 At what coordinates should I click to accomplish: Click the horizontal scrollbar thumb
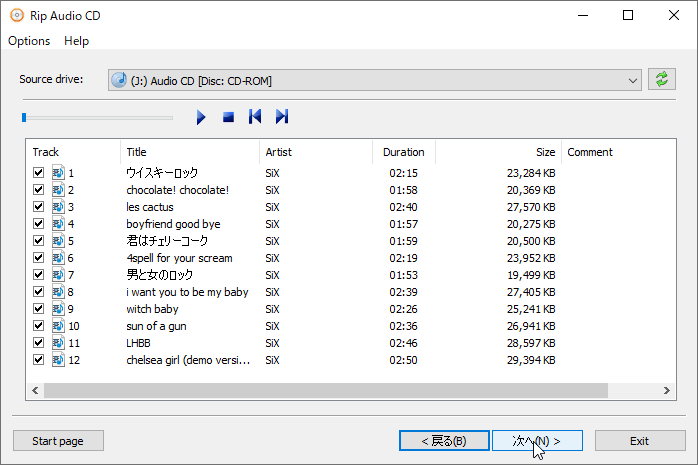point(326,390)
